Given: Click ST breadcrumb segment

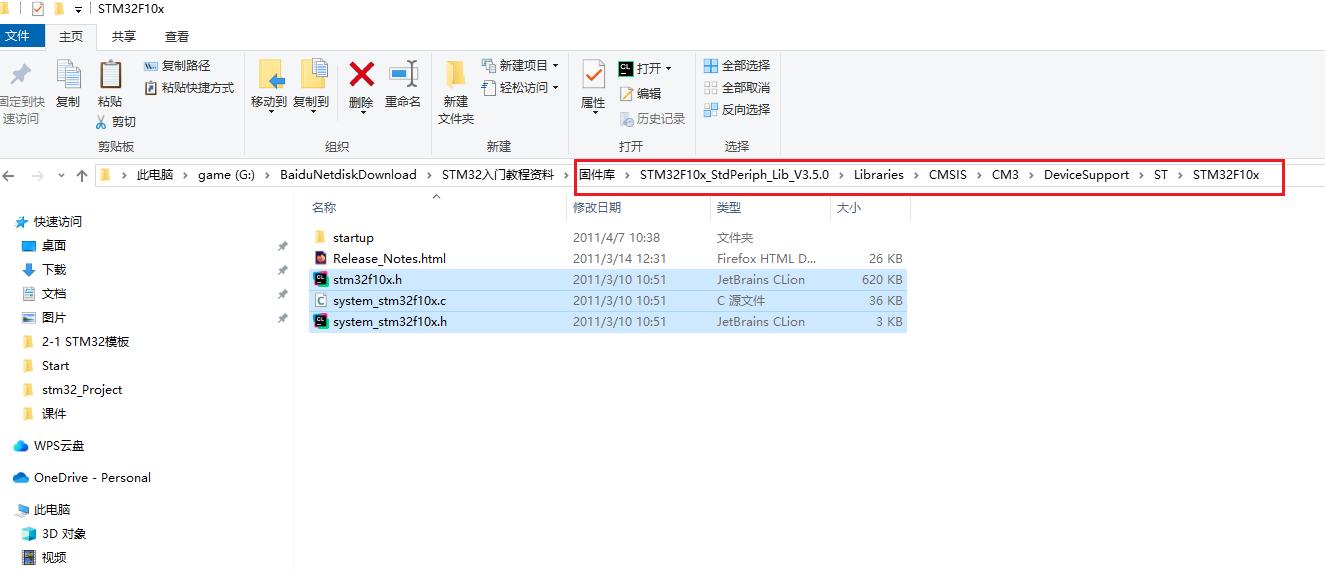Looking at the screenshot, I should click(1160, 175).
